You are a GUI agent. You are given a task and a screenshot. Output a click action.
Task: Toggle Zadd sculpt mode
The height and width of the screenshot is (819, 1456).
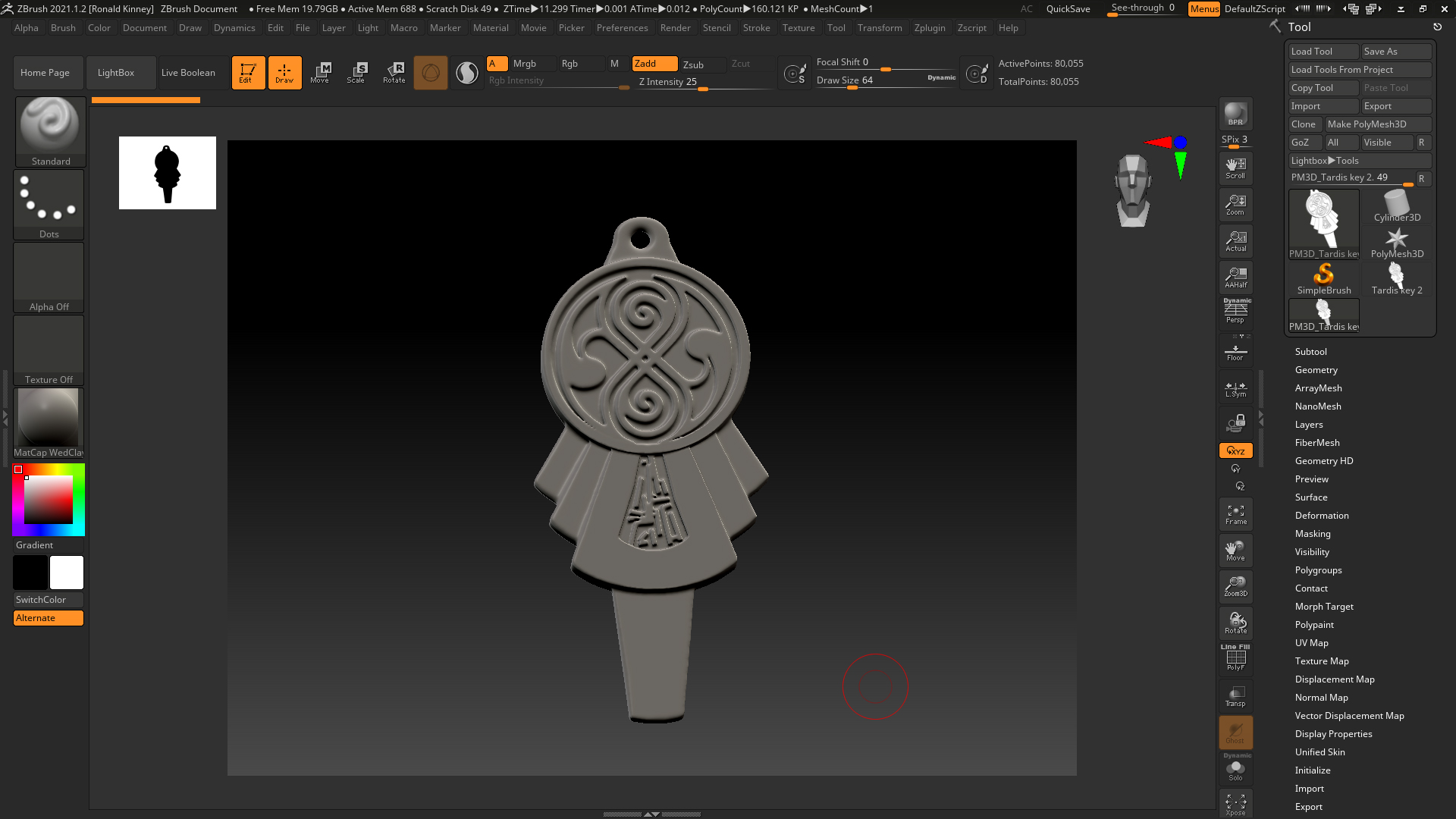[x=654, y=64]
